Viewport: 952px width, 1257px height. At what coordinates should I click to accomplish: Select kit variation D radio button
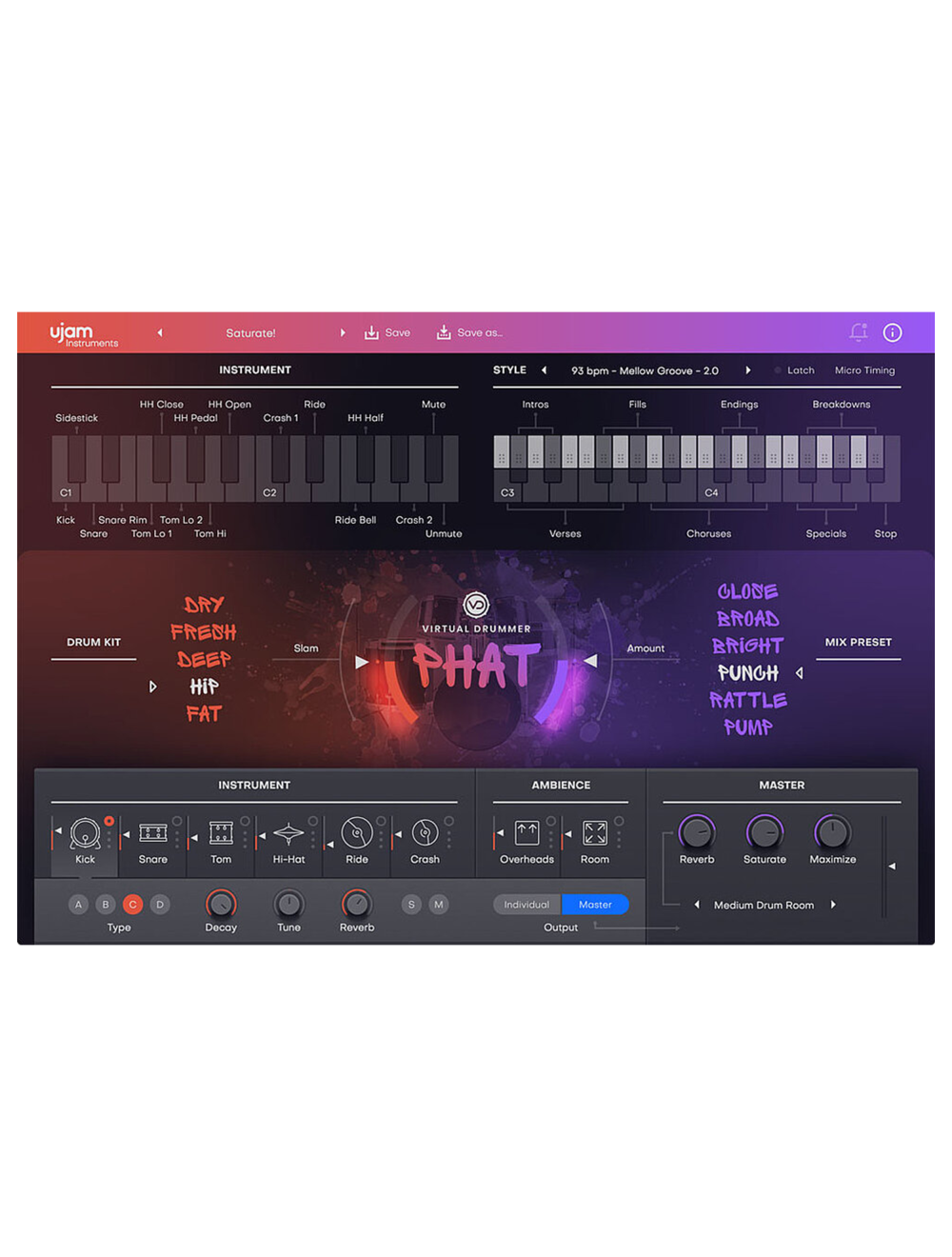click(x=160, y=904)
